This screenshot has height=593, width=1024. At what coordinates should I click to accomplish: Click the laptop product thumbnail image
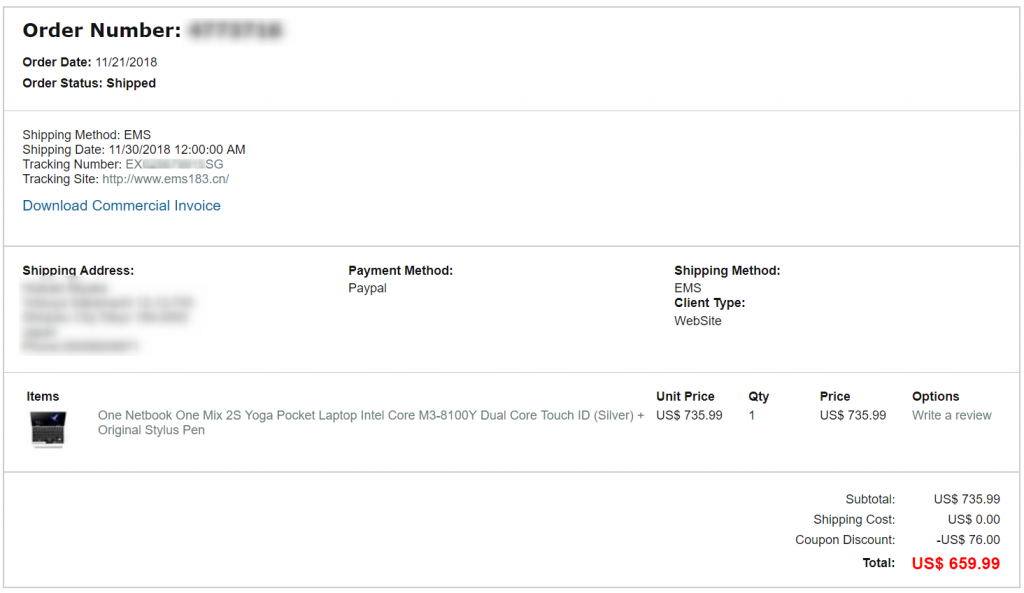point(48,427)
